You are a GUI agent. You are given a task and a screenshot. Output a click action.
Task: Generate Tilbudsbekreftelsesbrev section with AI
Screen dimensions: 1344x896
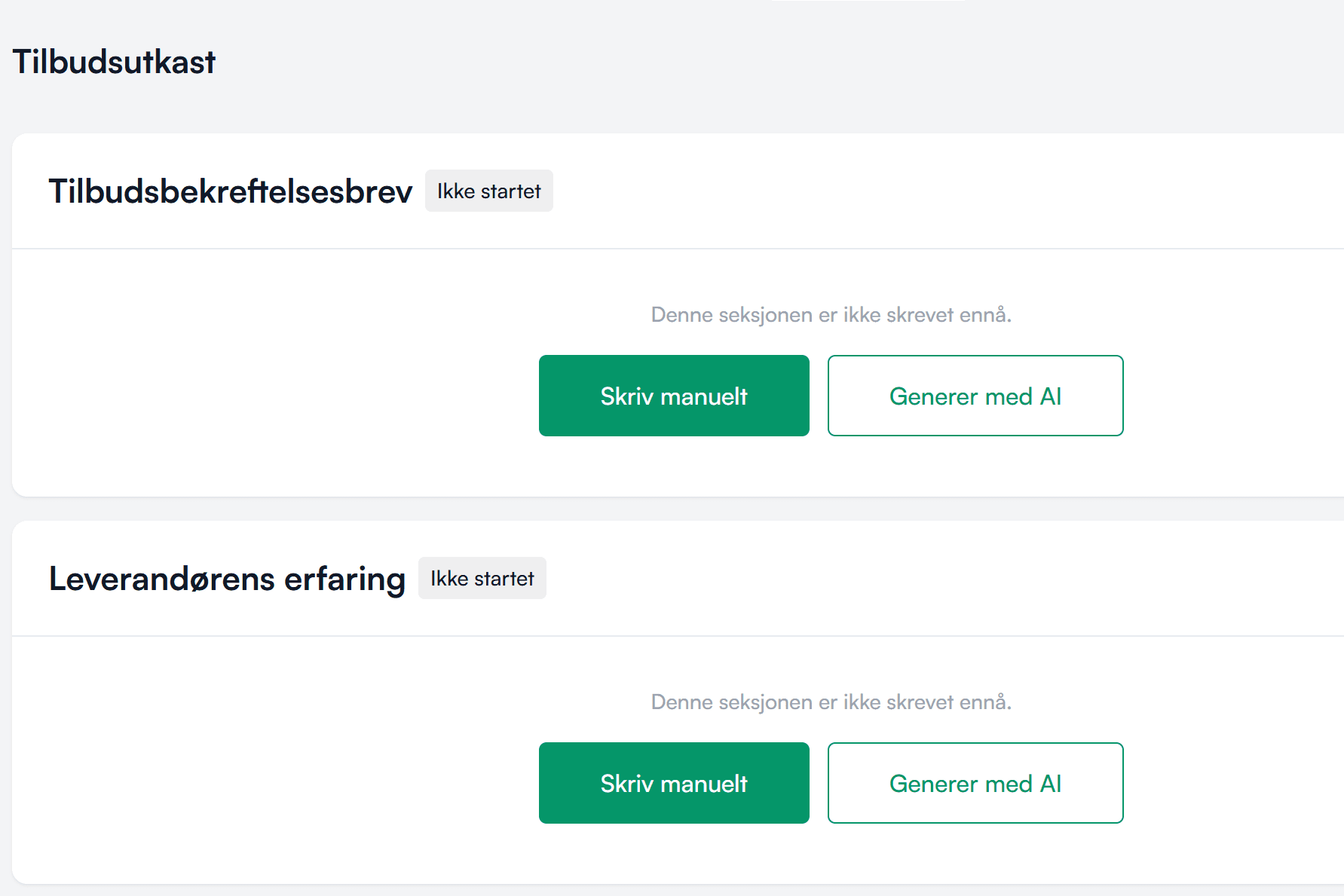click(x=975, y=396)
